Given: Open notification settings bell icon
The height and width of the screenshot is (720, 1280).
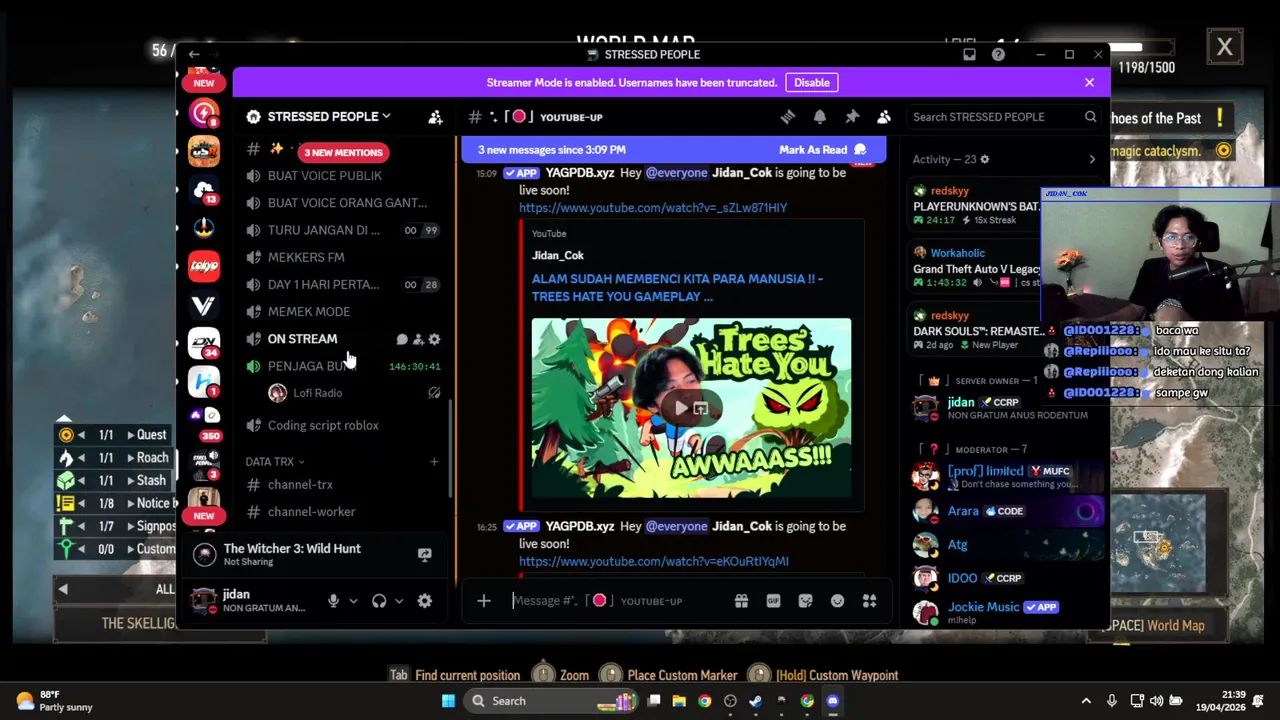Looking at the screenshot, I should pos(820,117).
